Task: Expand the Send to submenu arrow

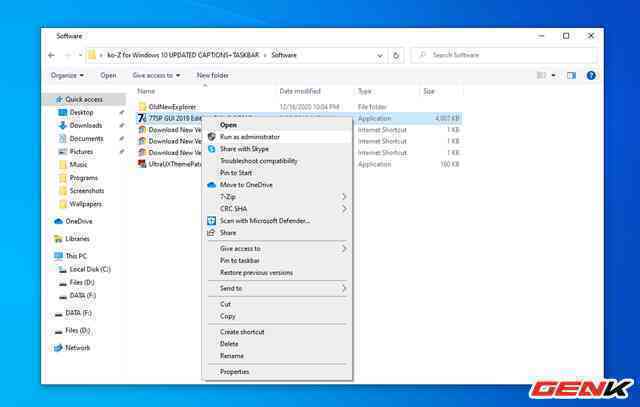Action: pyautogui.click(x=344, y=288)
